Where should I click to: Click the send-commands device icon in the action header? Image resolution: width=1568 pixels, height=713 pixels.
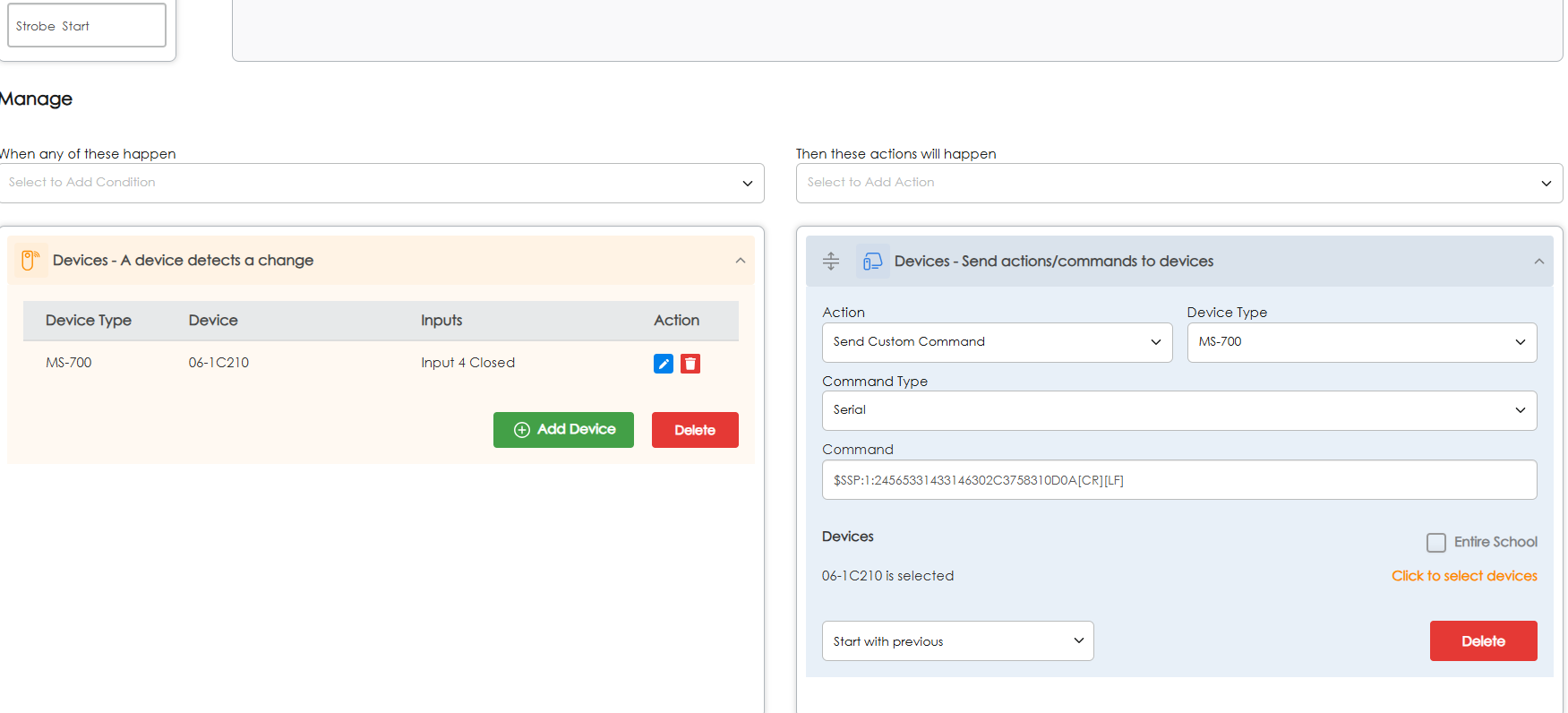(x=873, y=262)
